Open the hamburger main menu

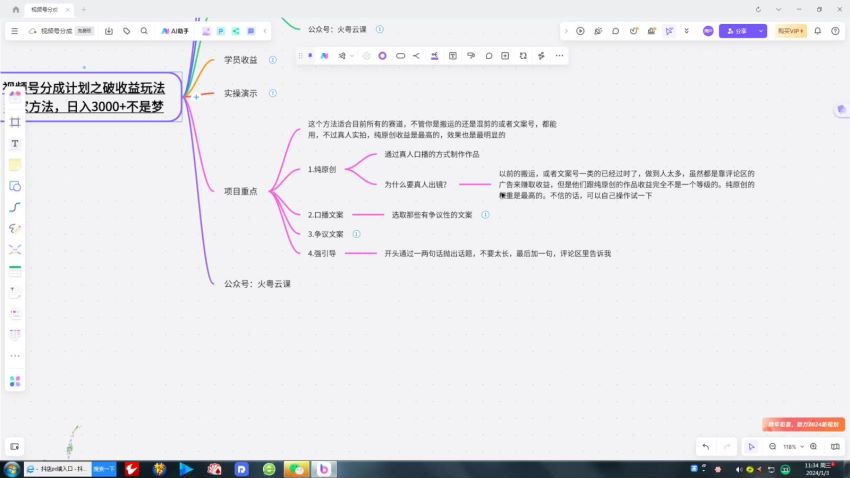coord(14,31)
